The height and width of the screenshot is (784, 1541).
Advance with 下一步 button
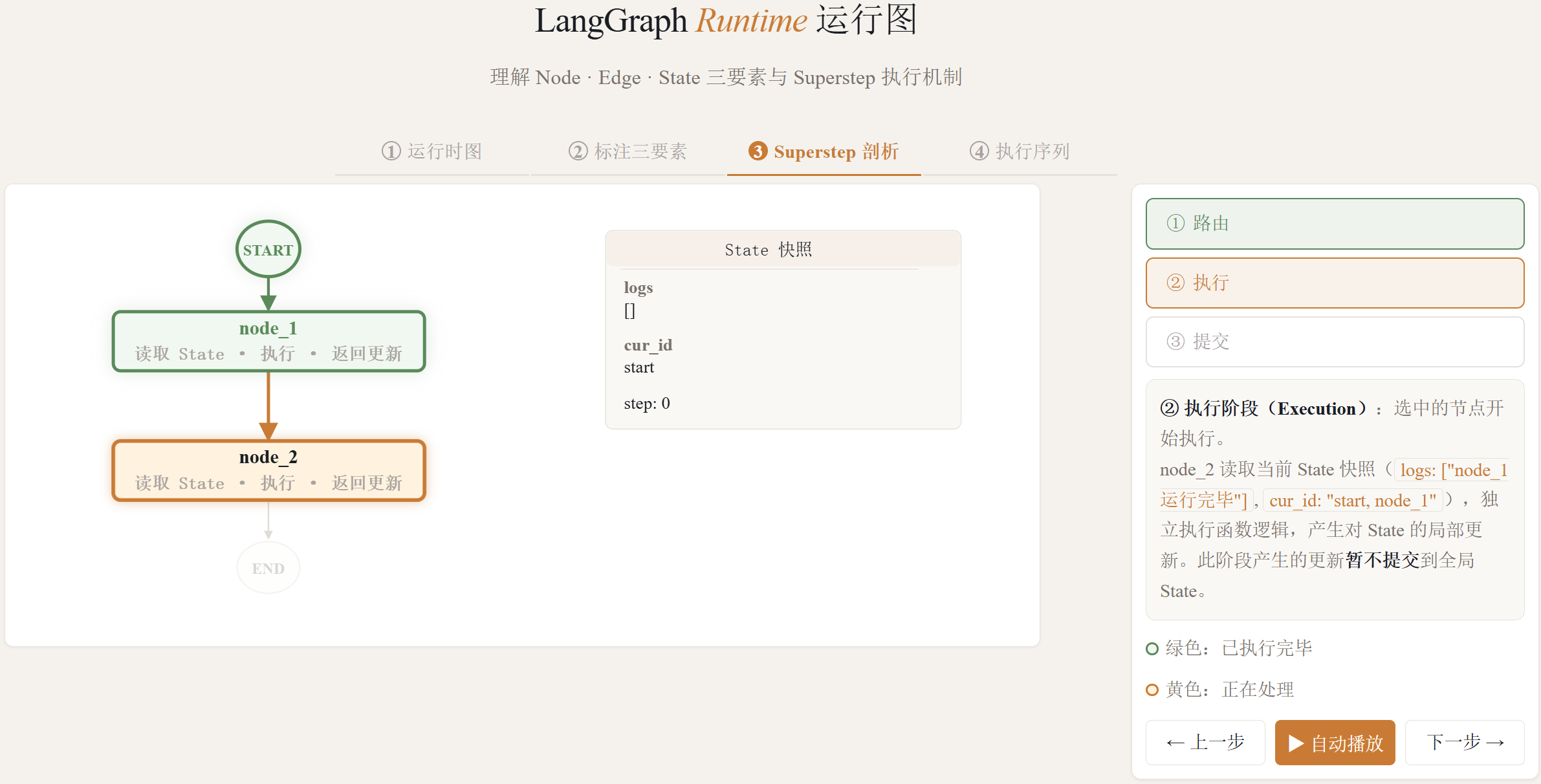[1465, 742]
